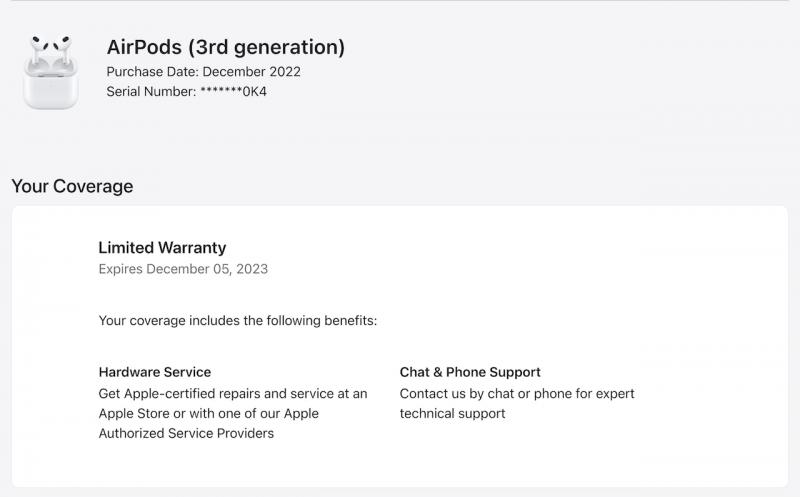Click the right AirPod earbud in product image

(62, 51)
